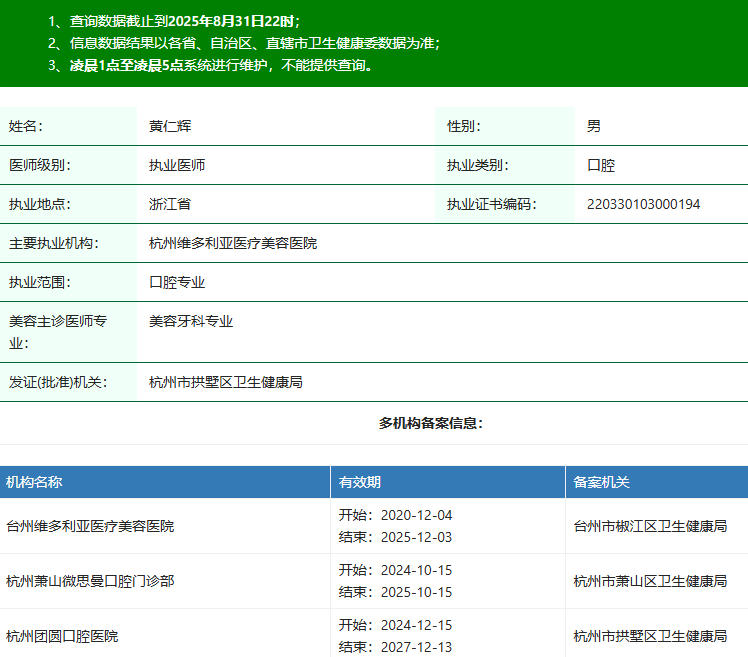
Task: Click the 多机构备案信息 section heading
Action: point(431,423)
